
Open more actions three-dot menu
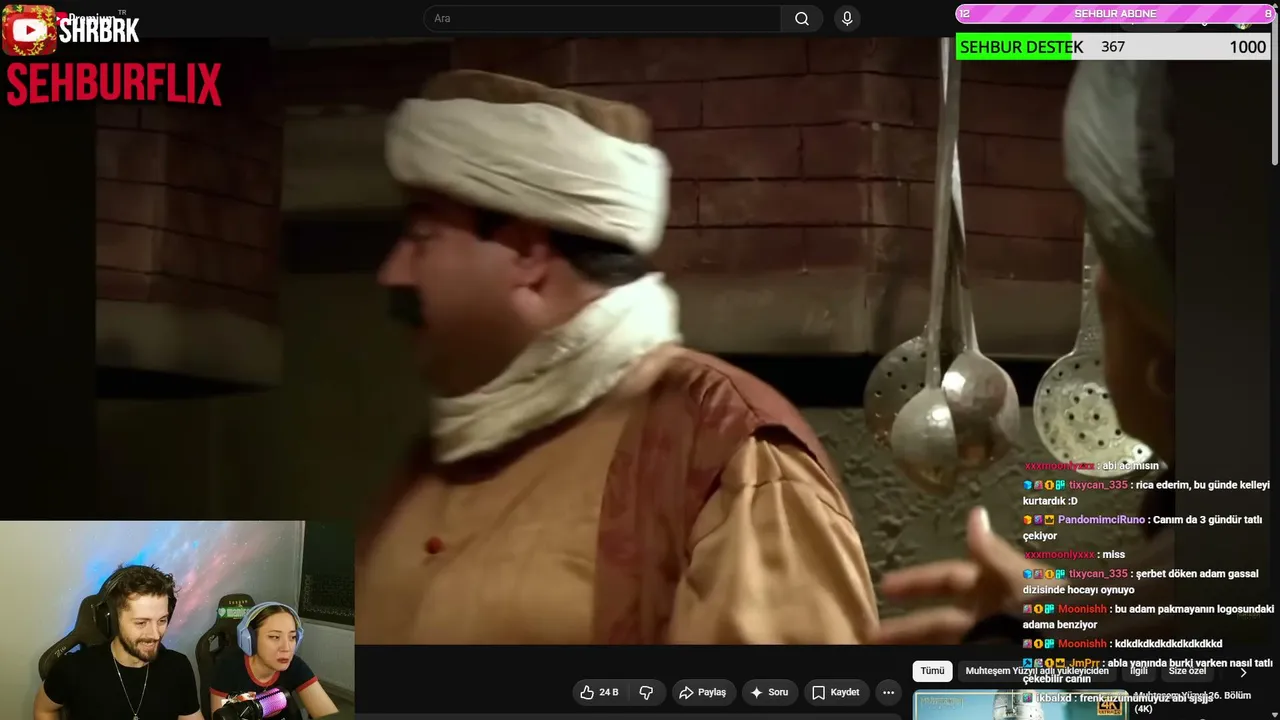(888, 692)
